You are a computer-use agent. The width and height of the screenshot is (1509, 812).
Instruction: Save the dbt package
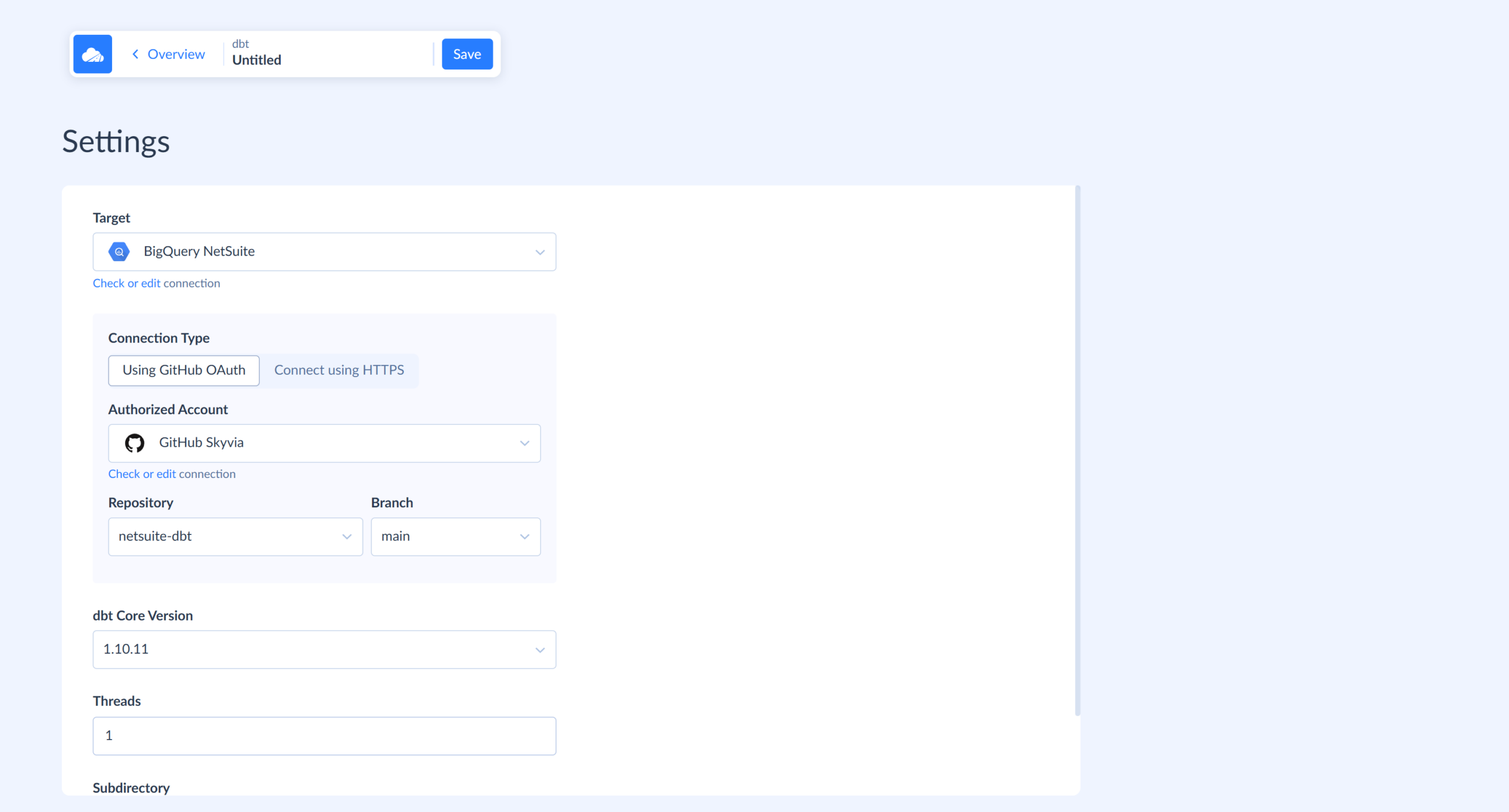point(467,54)
